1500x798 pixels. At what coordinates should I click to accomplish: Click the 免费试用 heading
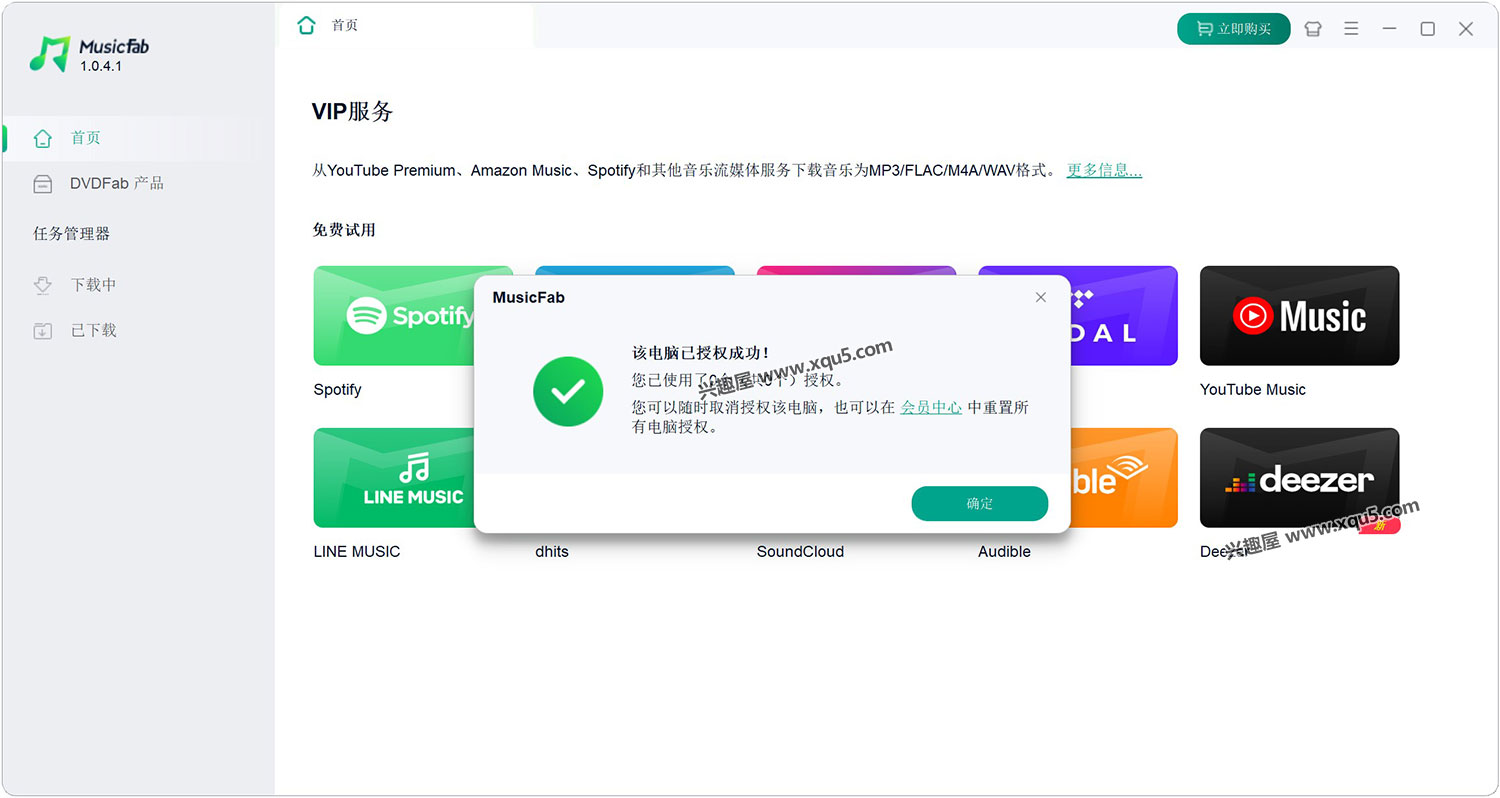(x=344, y=230)
